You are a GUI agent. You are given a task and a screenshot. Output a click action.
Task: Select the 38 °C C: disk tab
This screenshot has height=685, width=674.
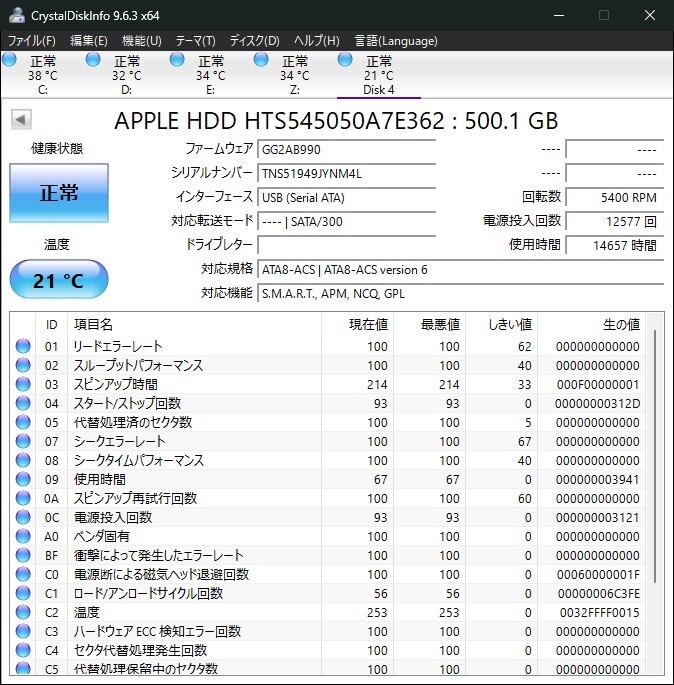pyautogui.click(x=42, y=75)
